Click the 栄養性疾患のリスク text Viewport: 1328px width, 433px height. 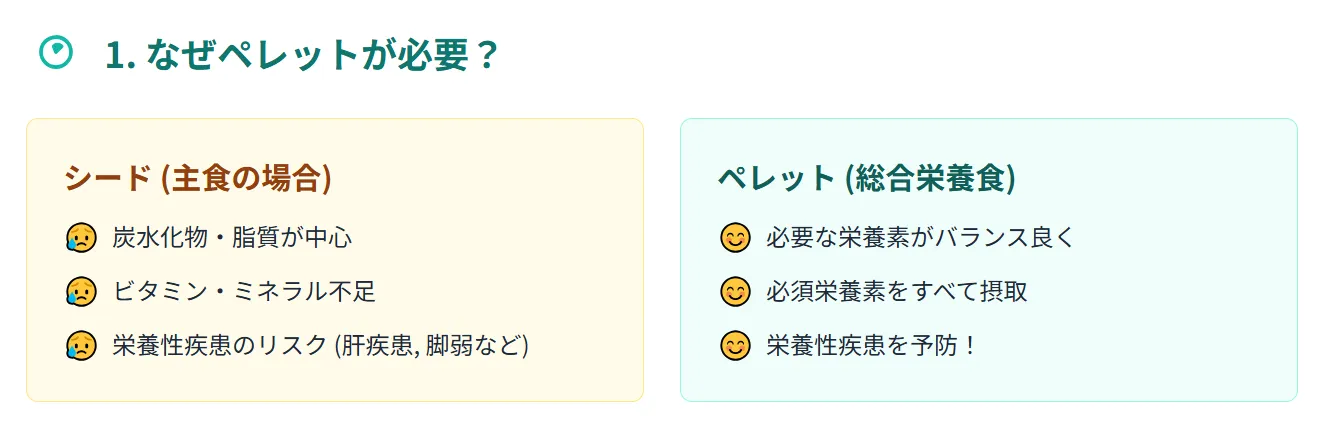coord(220,346)
